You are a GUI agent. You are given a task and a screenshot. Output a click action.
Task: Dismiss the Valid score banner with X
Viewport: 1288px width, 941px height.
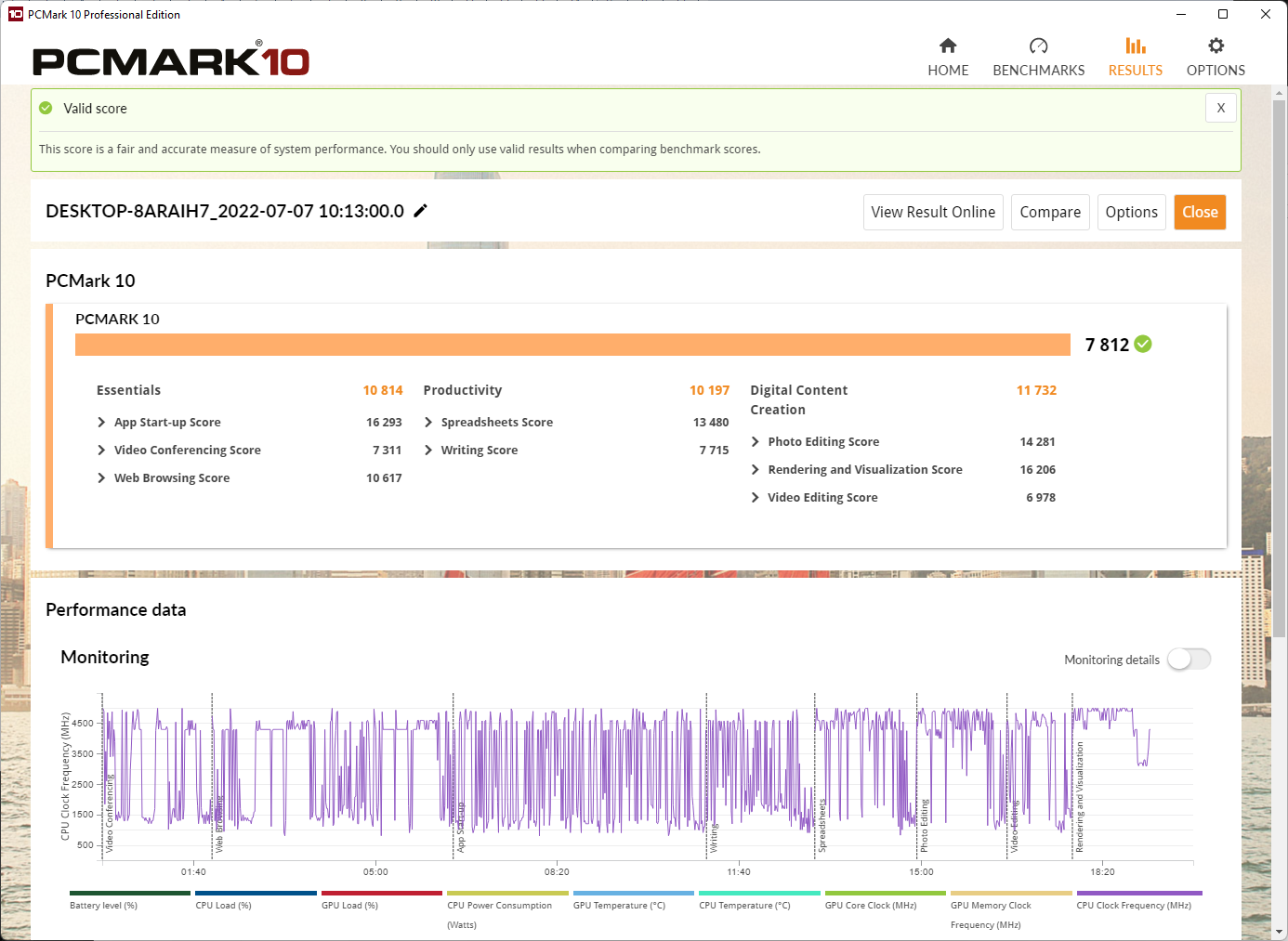pyautogui.click(x=1220, y=108)
